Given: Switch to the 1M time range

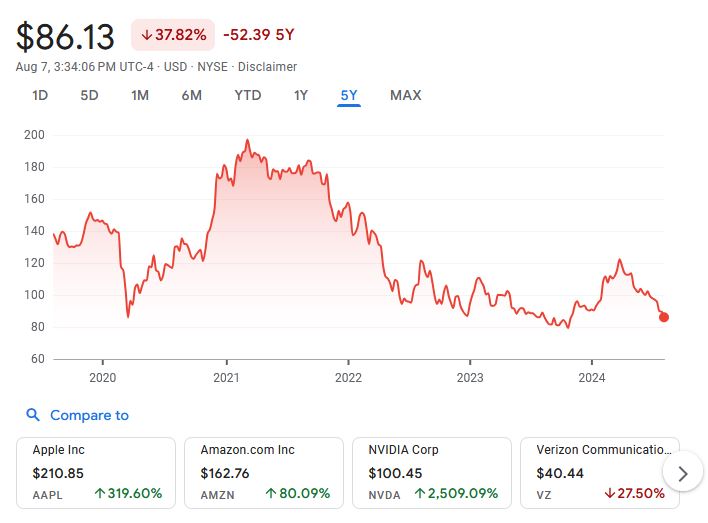Looking at the screenshot, I should [x=140, y=95].
